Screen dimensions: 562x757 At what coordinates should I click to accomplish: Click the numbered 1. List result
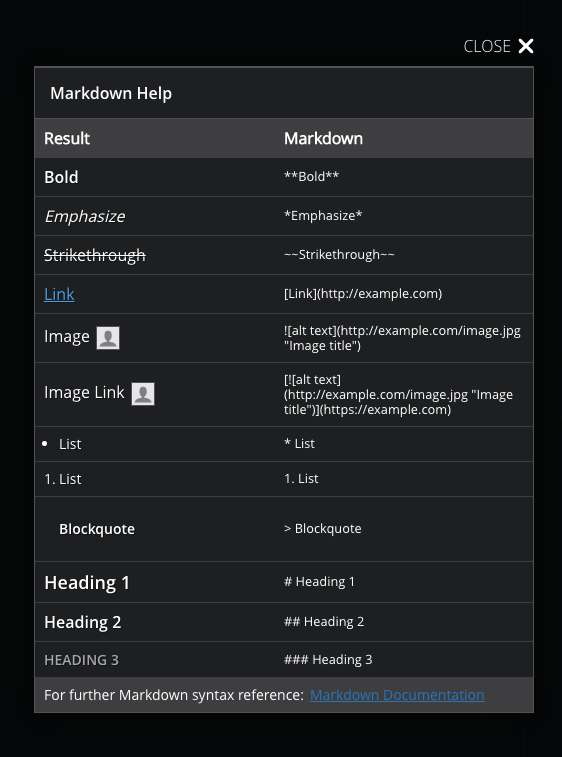(63, 479)
